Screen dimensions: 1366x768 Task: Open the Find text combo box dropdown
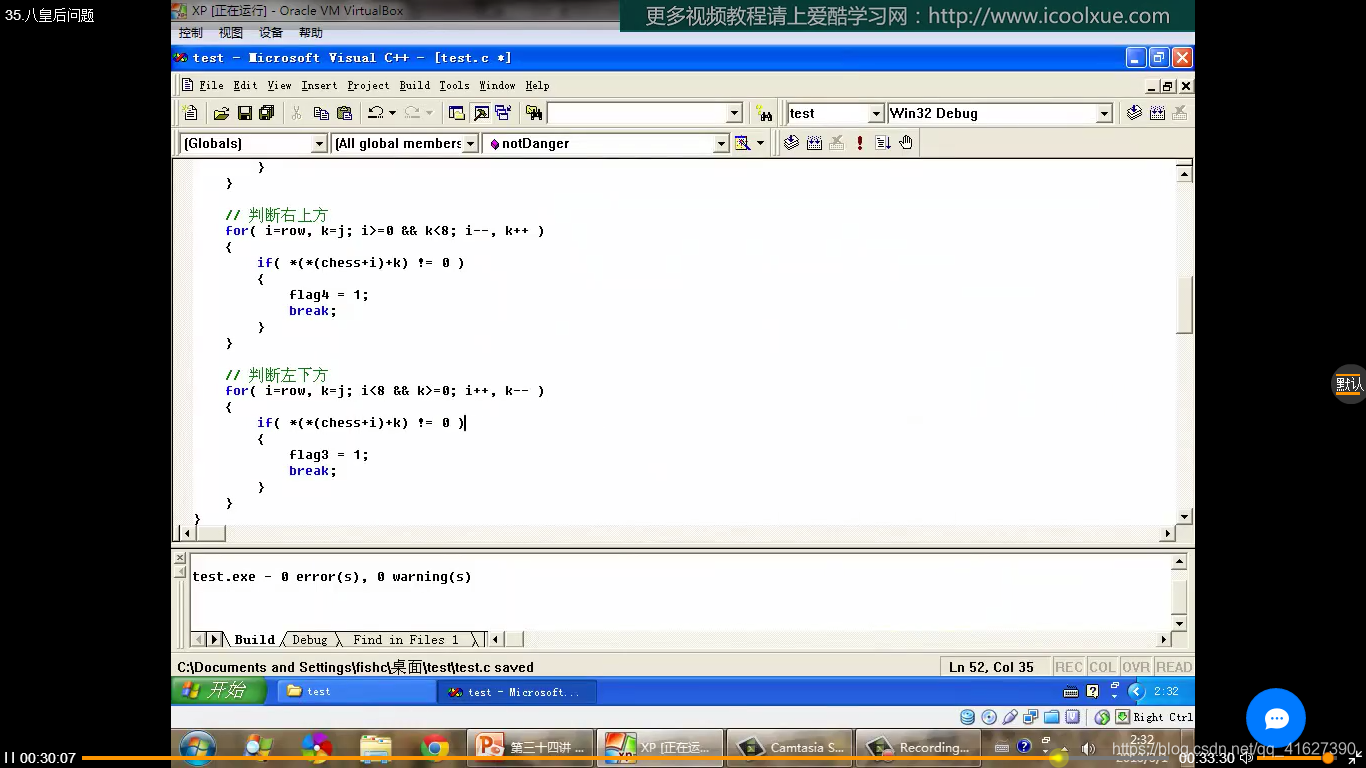pos(735,114)
